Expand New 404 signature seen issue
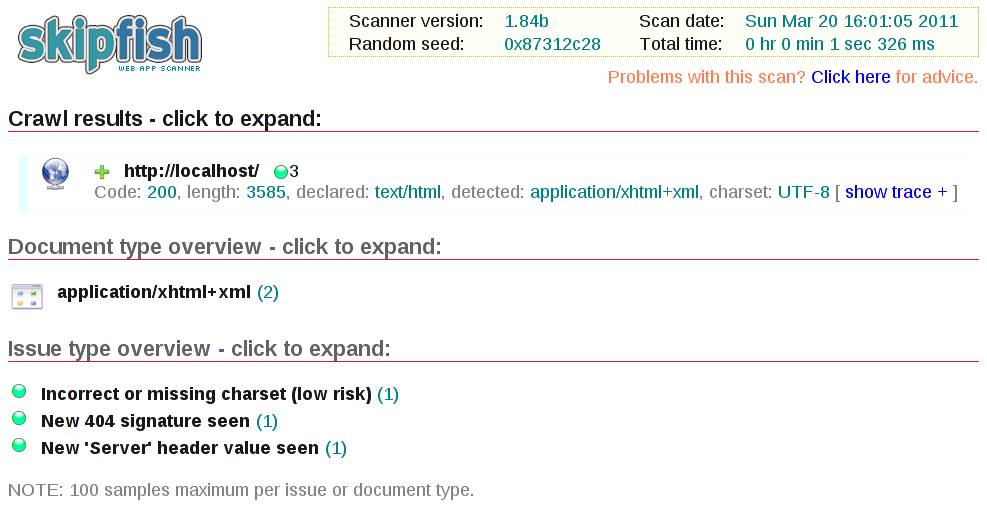This screenshot has height=509, width=987. (x=145, y=421)
